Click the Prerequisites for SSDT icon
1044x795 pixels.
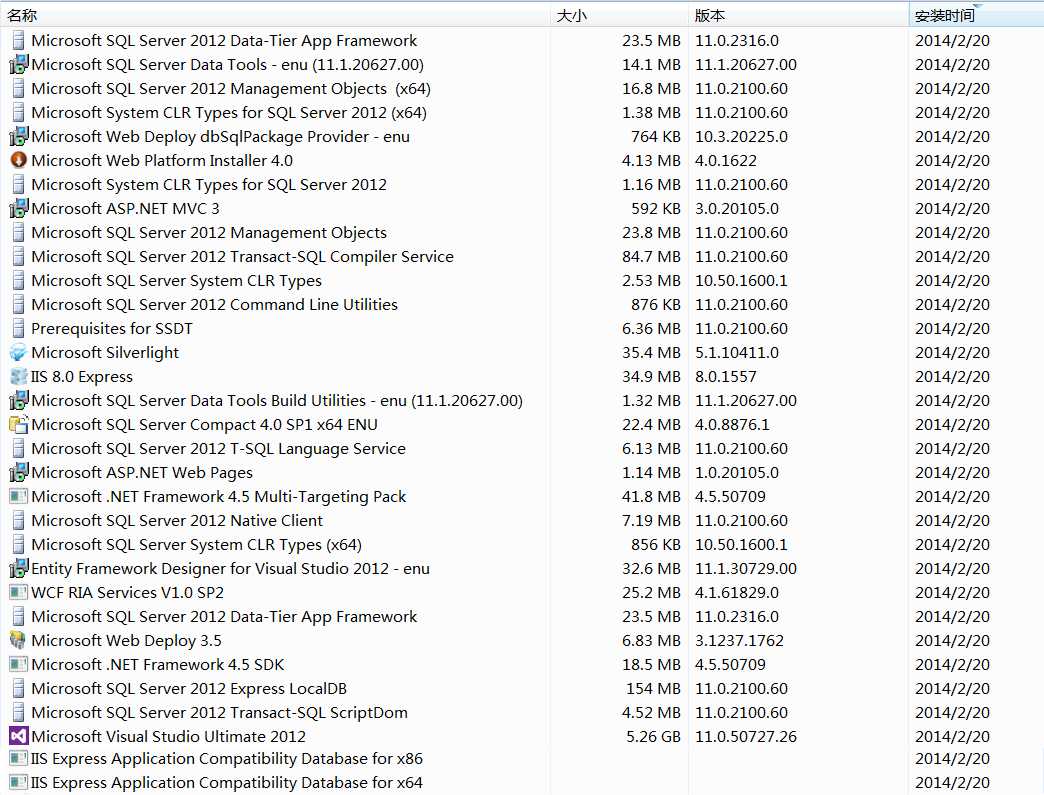point(19,328)
